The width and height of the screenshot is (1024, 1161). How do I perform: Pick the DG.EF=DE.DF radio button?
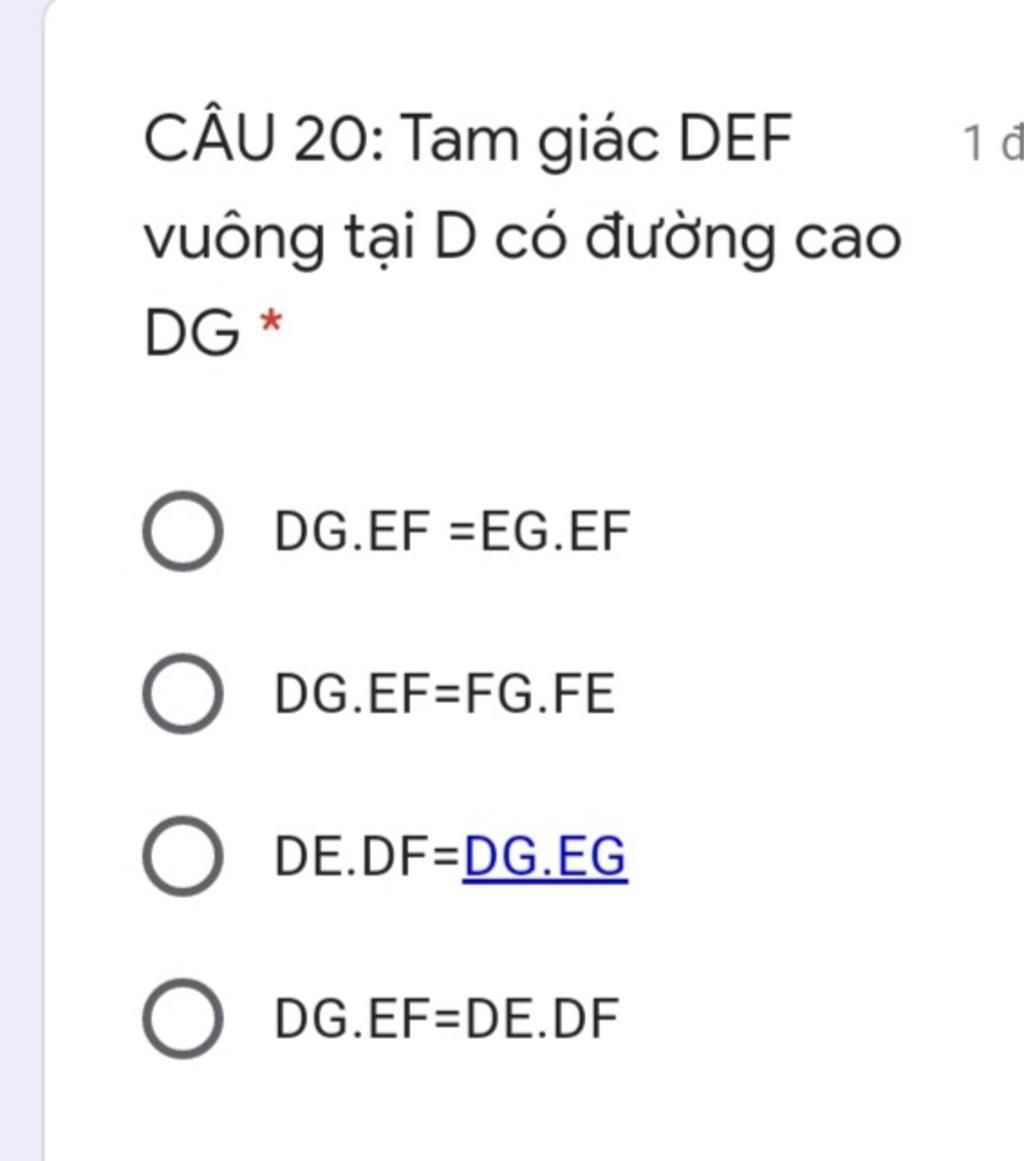point(182,1019)
